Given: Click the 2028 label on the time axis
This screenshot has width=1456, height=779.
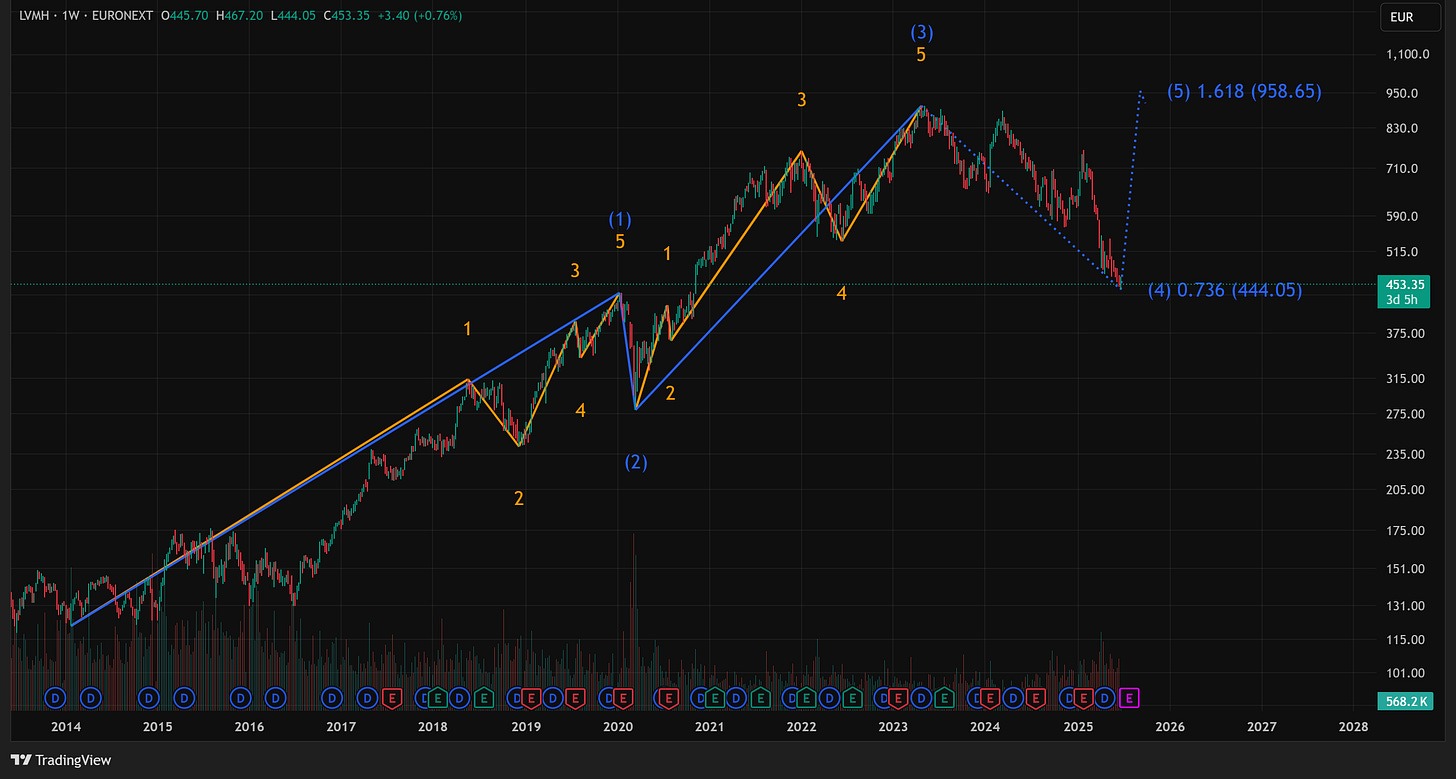Looking at the screenshot, I should [1353, 727].
